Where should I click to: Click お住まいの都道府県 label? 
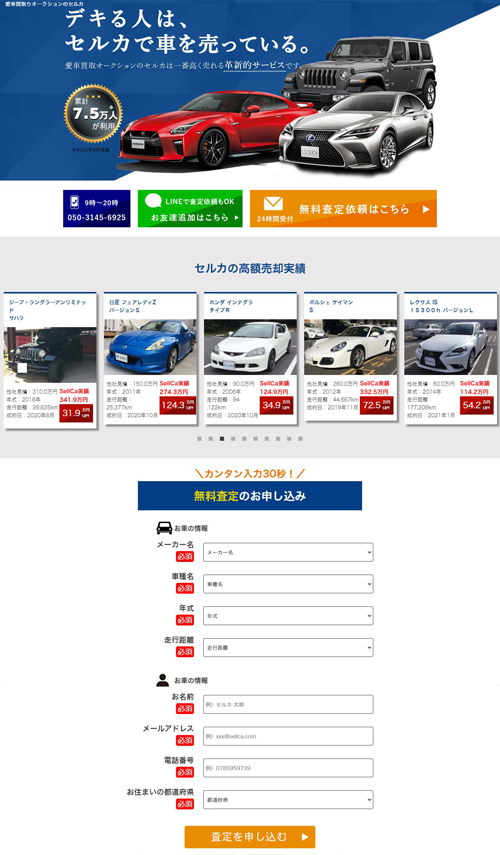pyautogui.click(x=160, y=792)
